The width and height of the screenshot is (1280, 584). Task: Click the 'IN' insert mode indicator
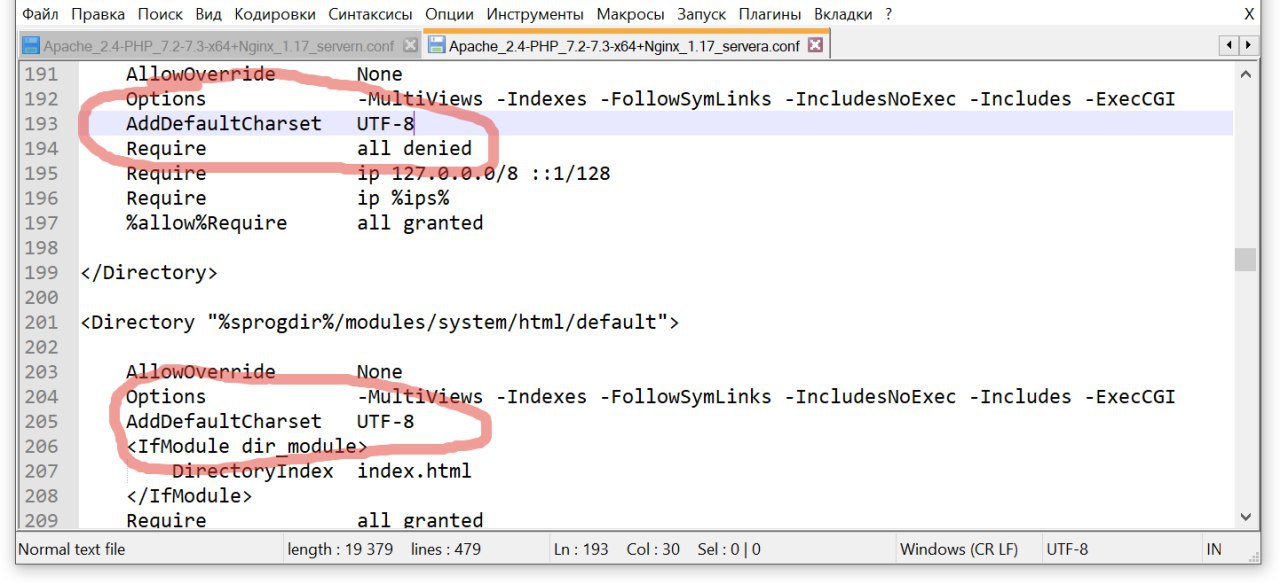1214,549
